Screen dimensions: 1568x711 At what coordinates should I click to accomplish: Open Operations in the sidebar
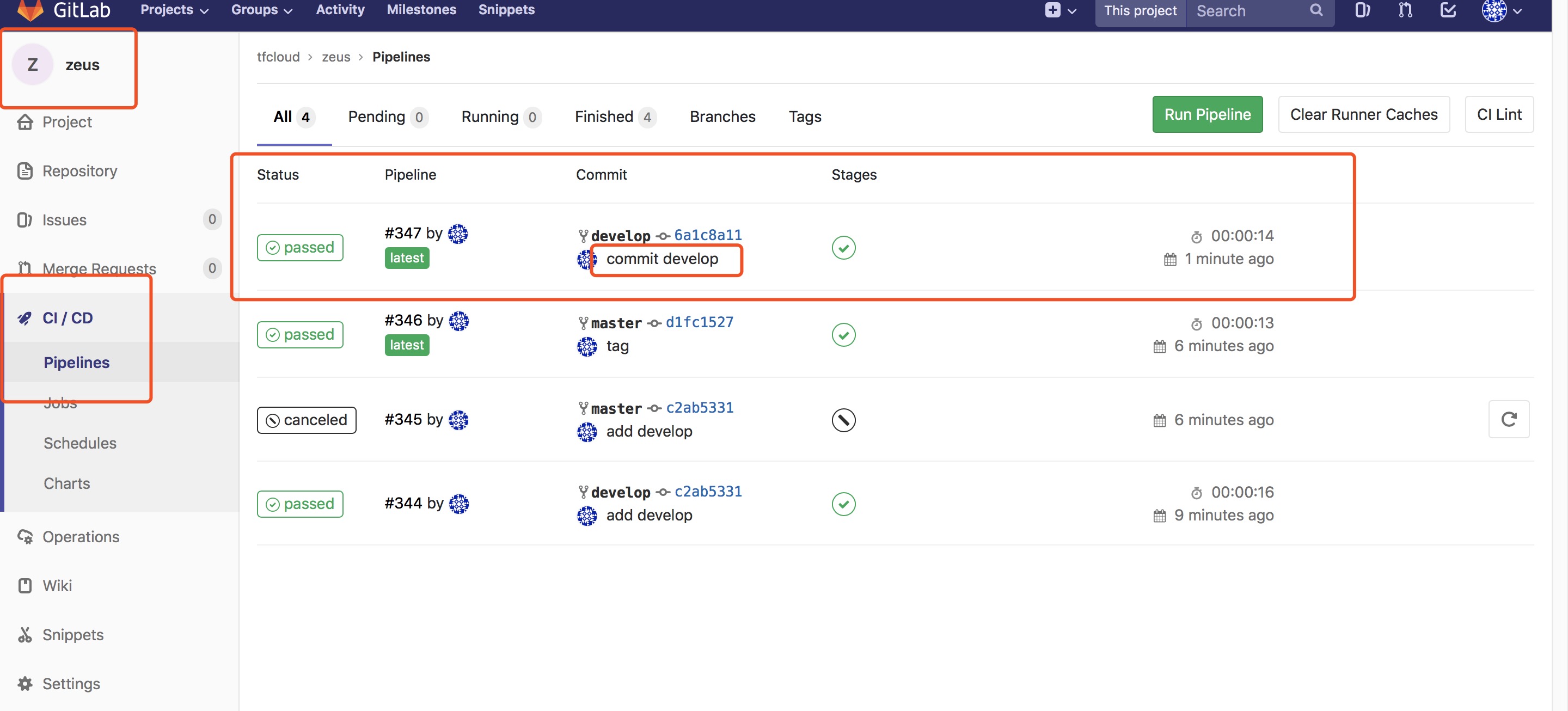click(68, 537)
